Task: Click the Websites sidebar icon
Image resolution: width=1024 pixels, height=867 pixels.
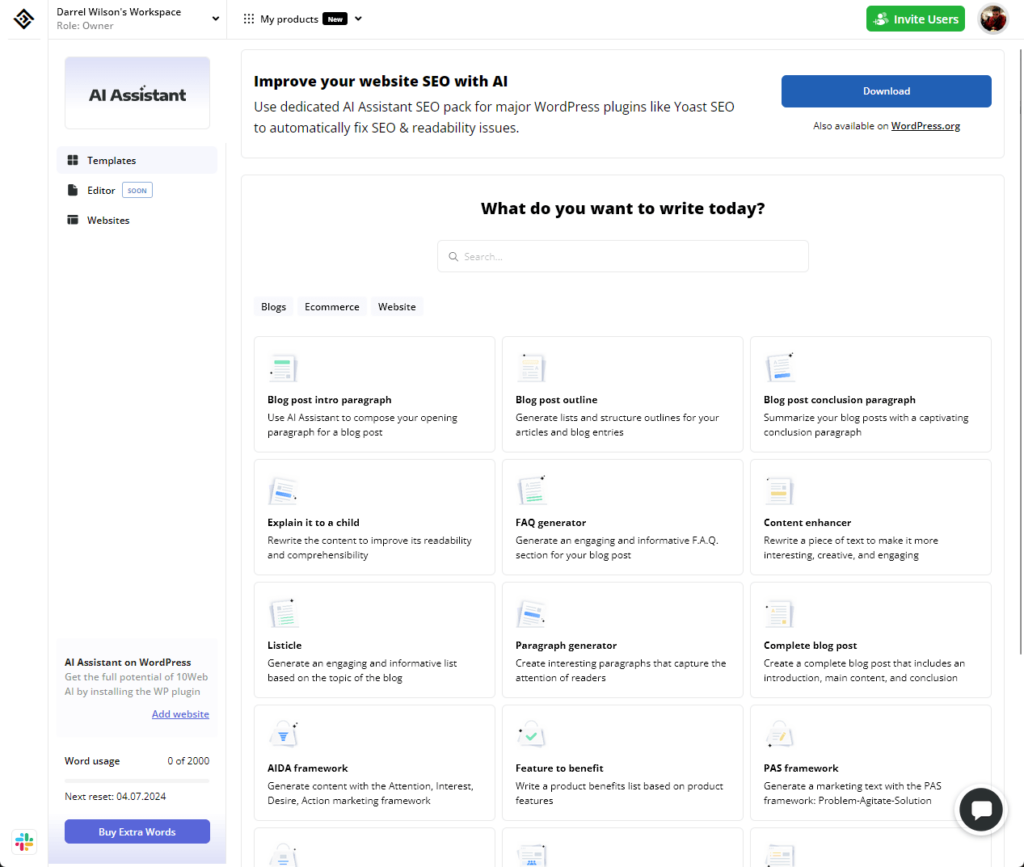Action: [x=72, y=220]
